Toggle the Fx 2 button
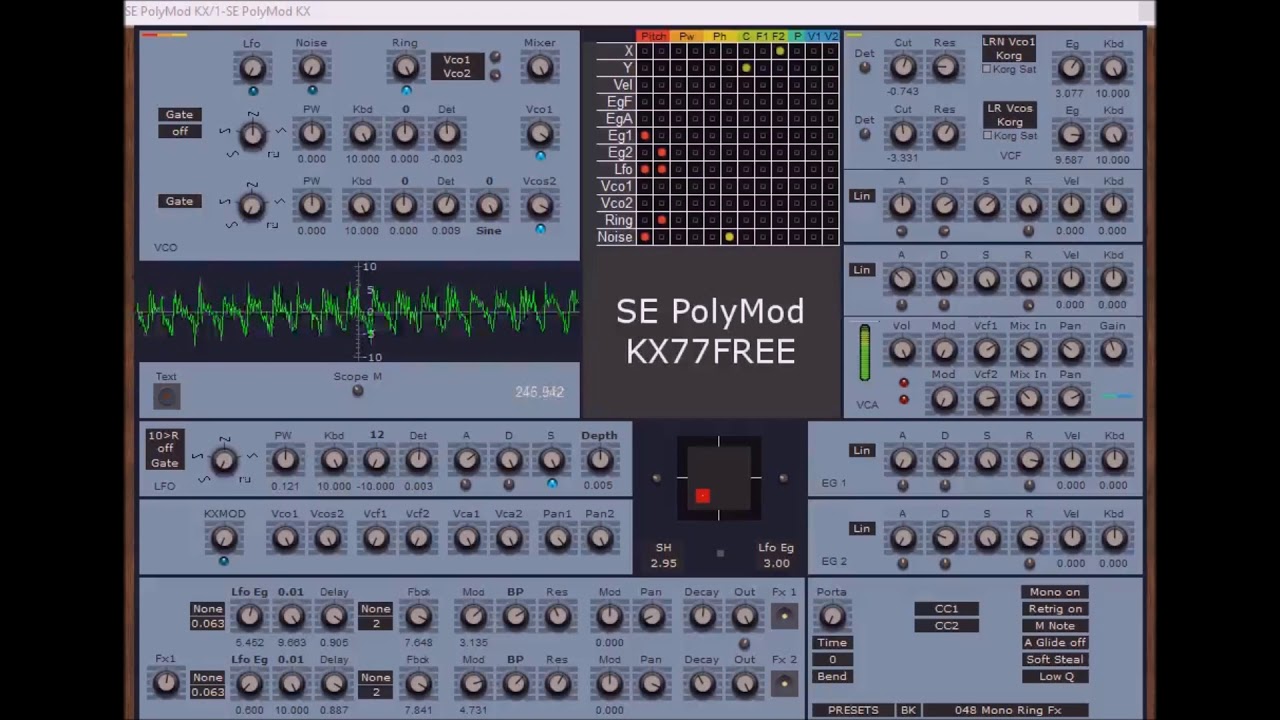This screenshot has width=1280, height=720. 784,684
